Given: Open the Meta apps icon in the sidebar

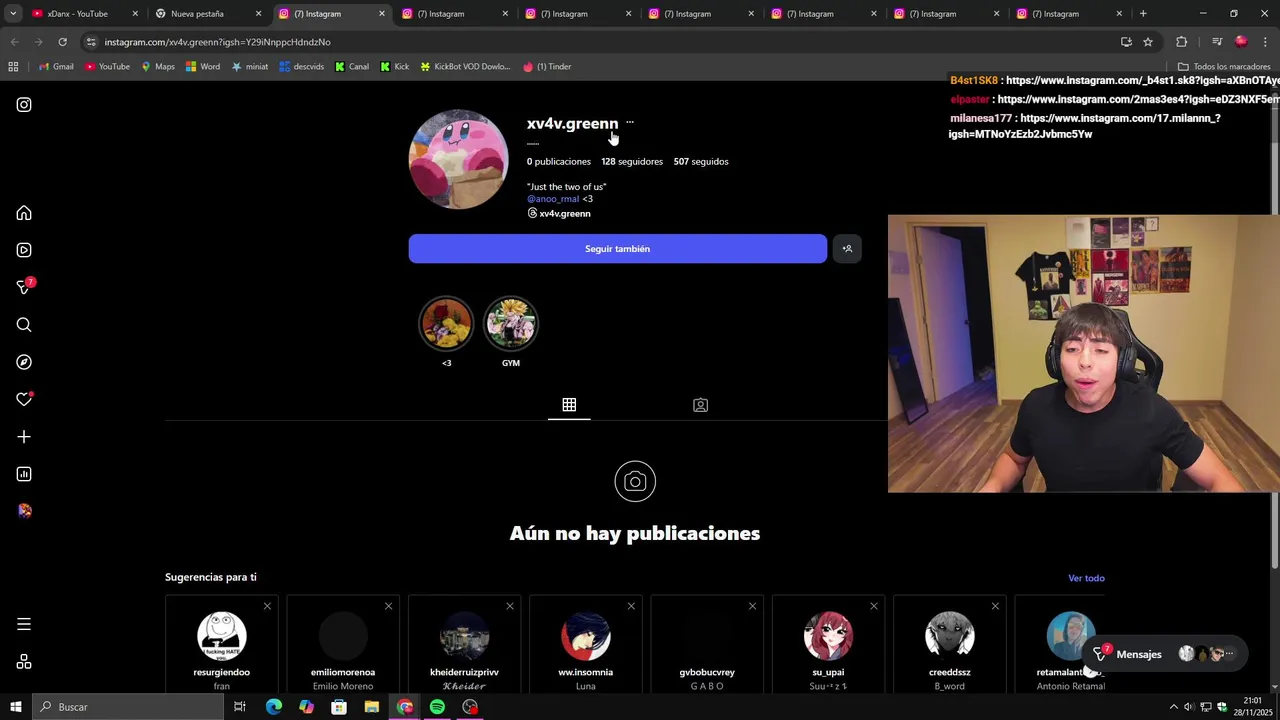Looking at the screenshot, I should pos(24,662).
